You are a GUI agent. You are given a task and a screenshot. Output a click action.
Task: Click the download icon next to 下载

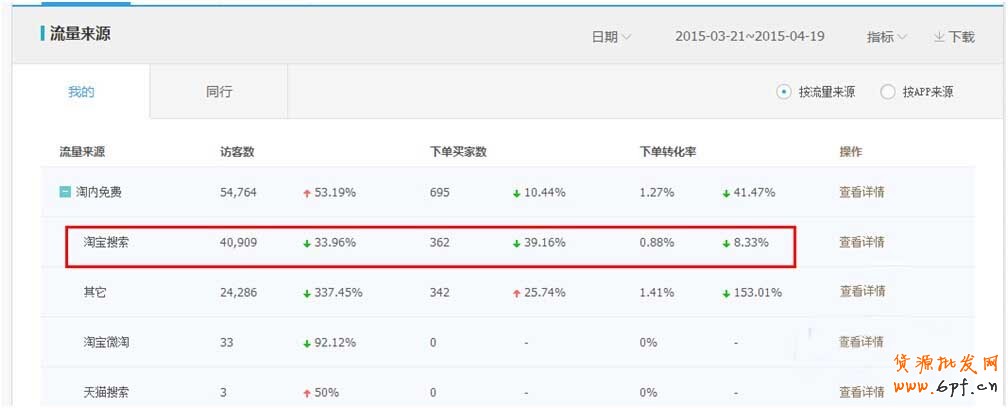(939, 37)
